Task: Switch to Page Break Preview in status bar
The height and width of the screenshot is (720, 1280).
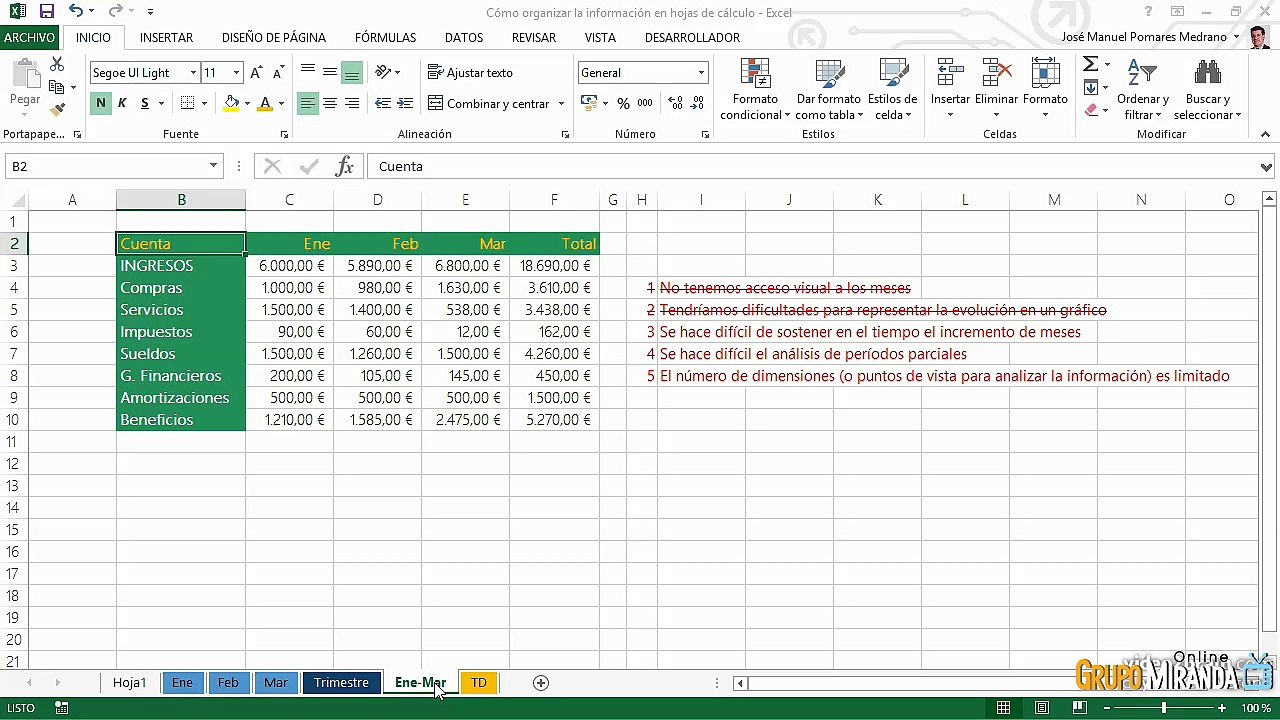Action: (1079, 708)
